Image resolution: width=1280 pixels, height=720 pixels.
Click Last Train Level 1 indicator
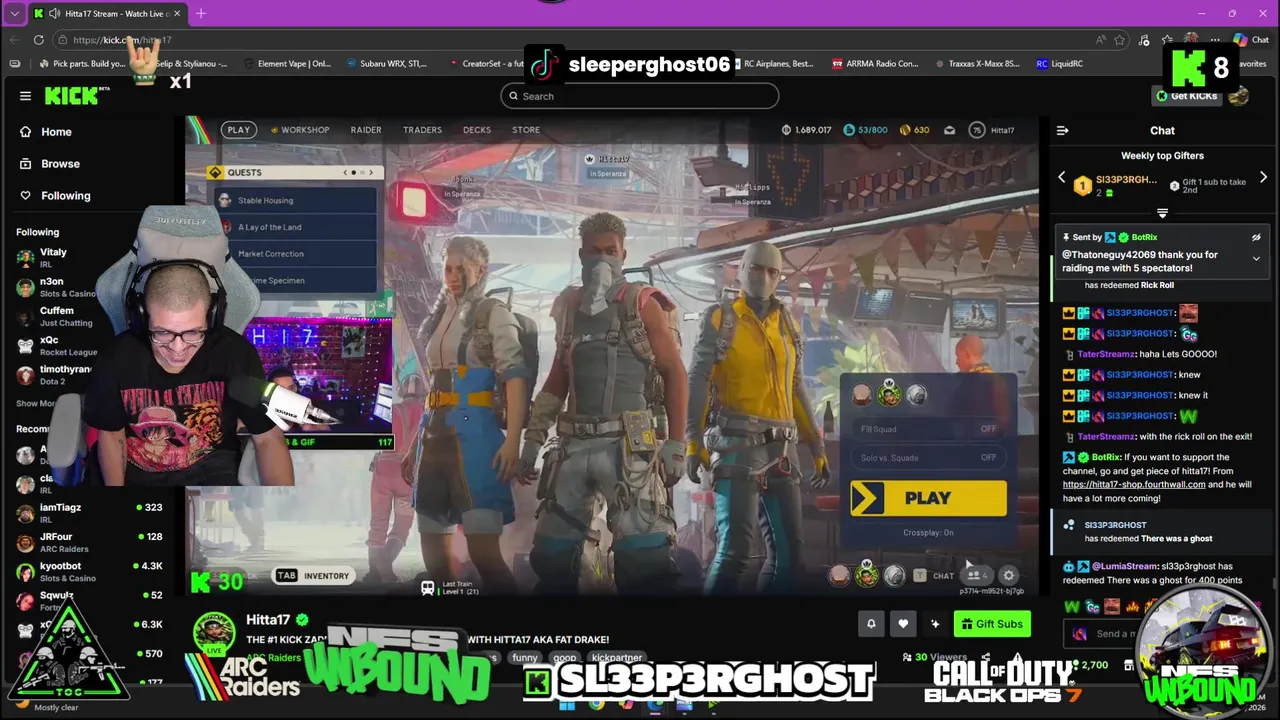450,588
